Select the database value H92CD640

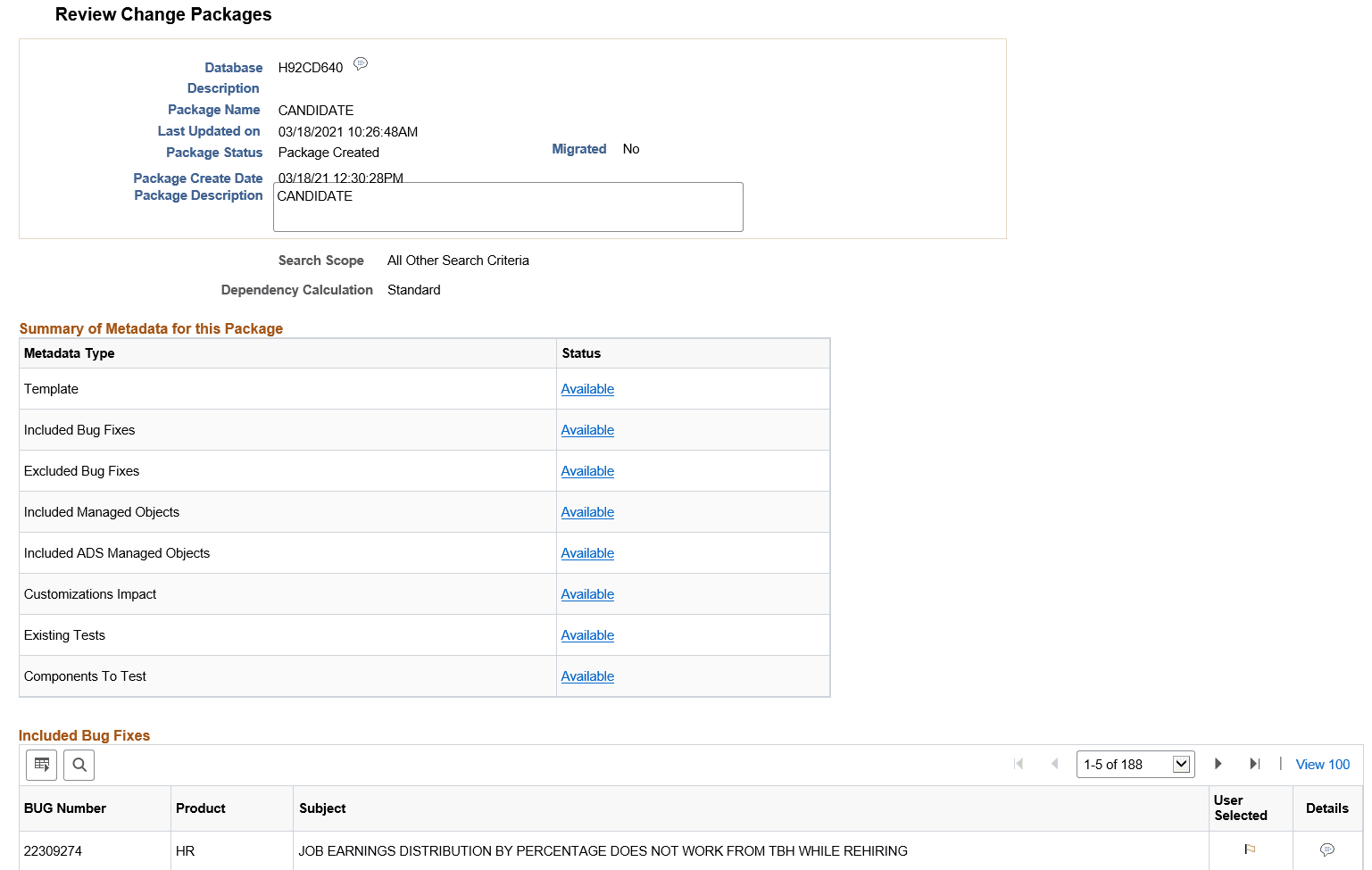[x=311, y=68]
